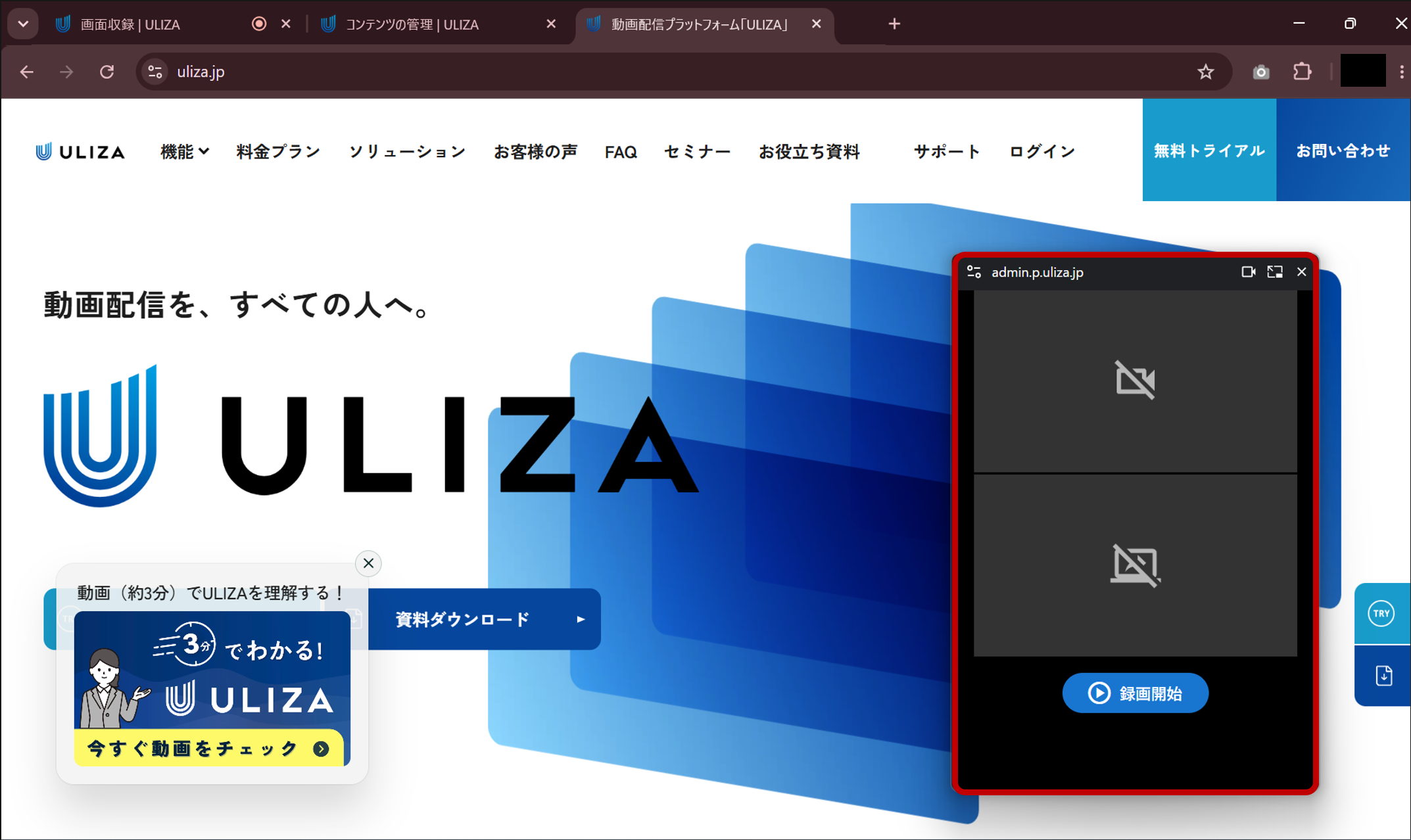This screenshot has width=1411, height=840.
Task: Click the address bar showing uliza.jp
Action: (684, 72)
